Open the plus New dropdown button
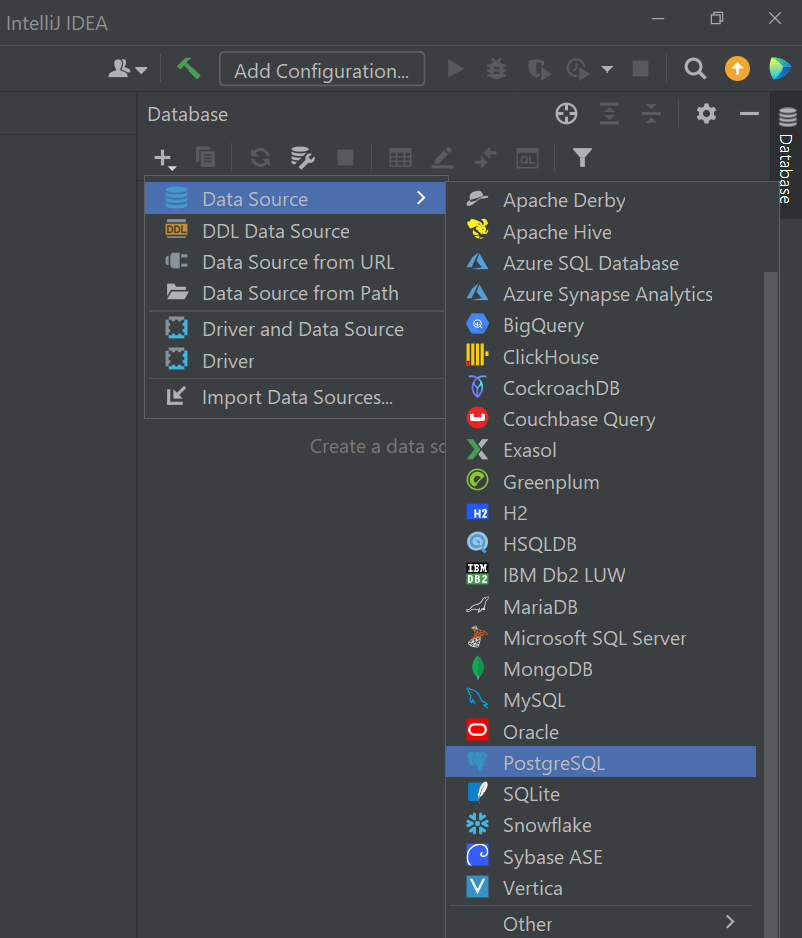802x938 pixels. pyautogui.click(x=164, y=159)
